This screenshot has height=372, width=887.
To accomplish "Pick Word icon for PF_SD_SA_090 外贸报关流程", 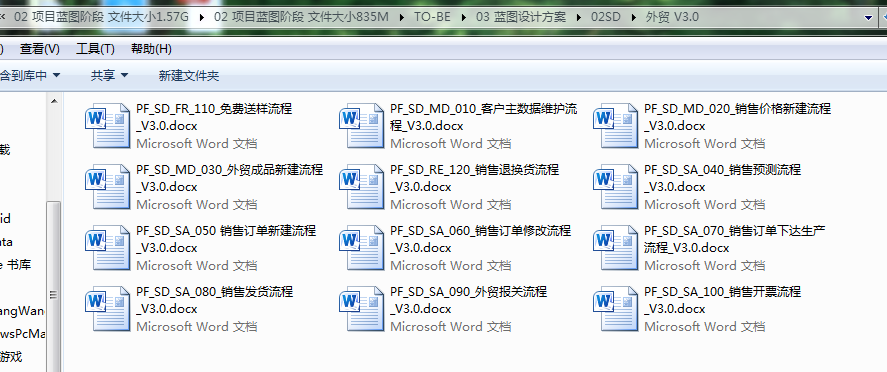I will point(361,309).
